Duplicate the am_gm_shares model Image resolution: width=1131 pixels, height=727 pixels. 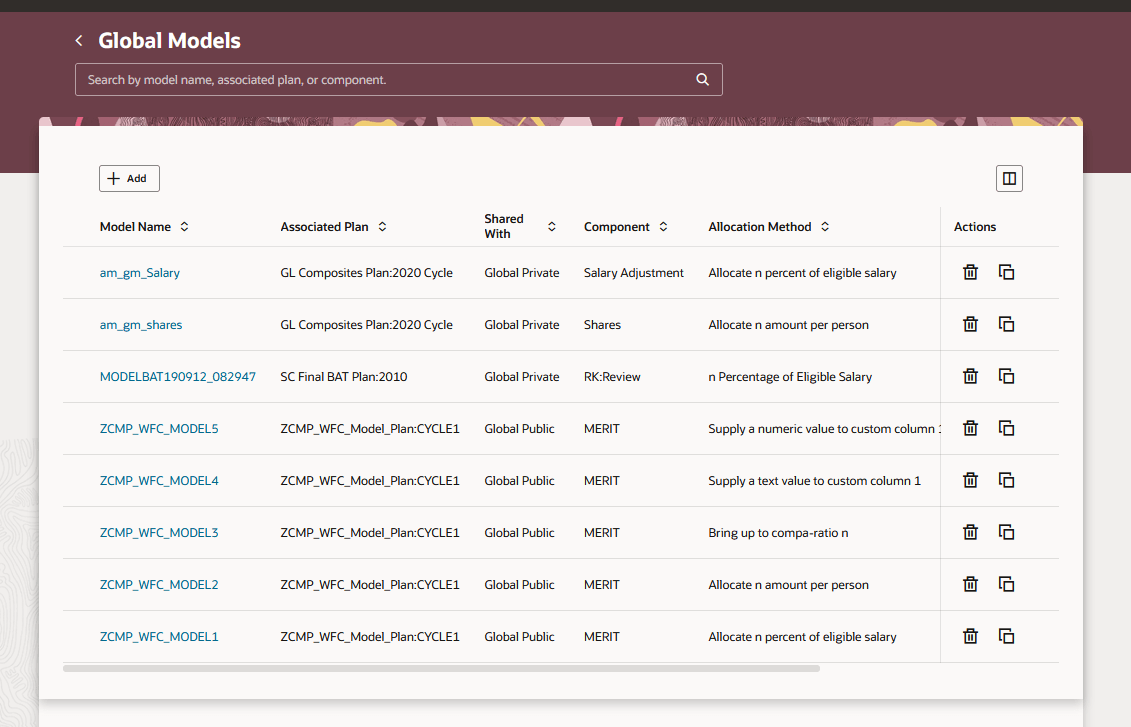click(x=1006, y=325)
